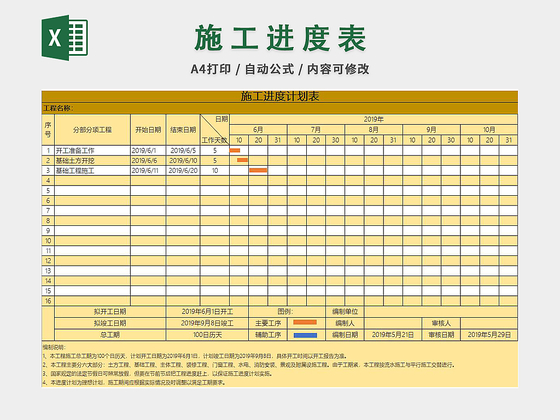Image resolution: width=560 pixels, height=420 pixels.
Task: Click the value 100日历天
Action: coord(207,335)
